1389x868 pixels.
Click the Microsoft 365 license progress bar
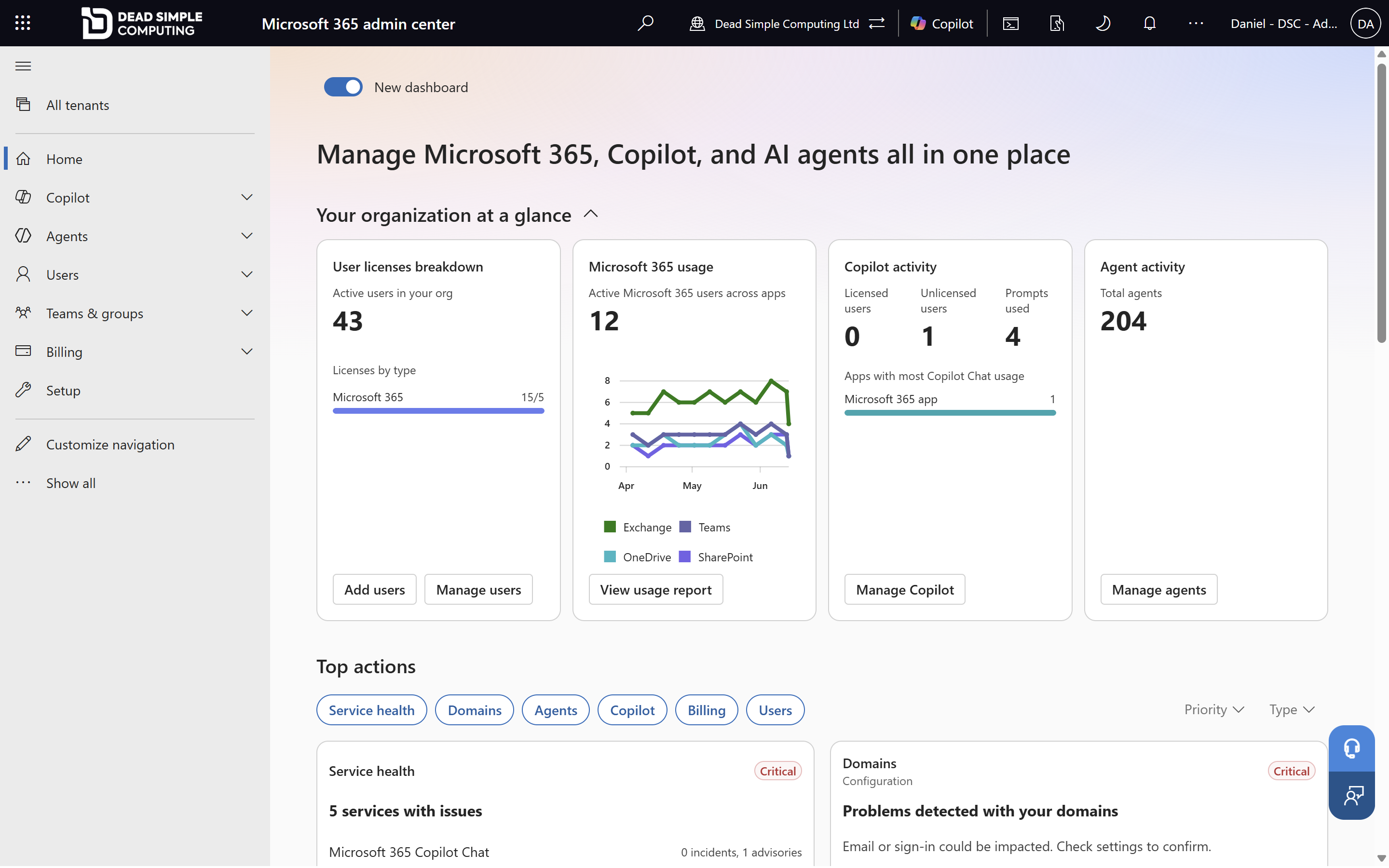pos(438,411)
